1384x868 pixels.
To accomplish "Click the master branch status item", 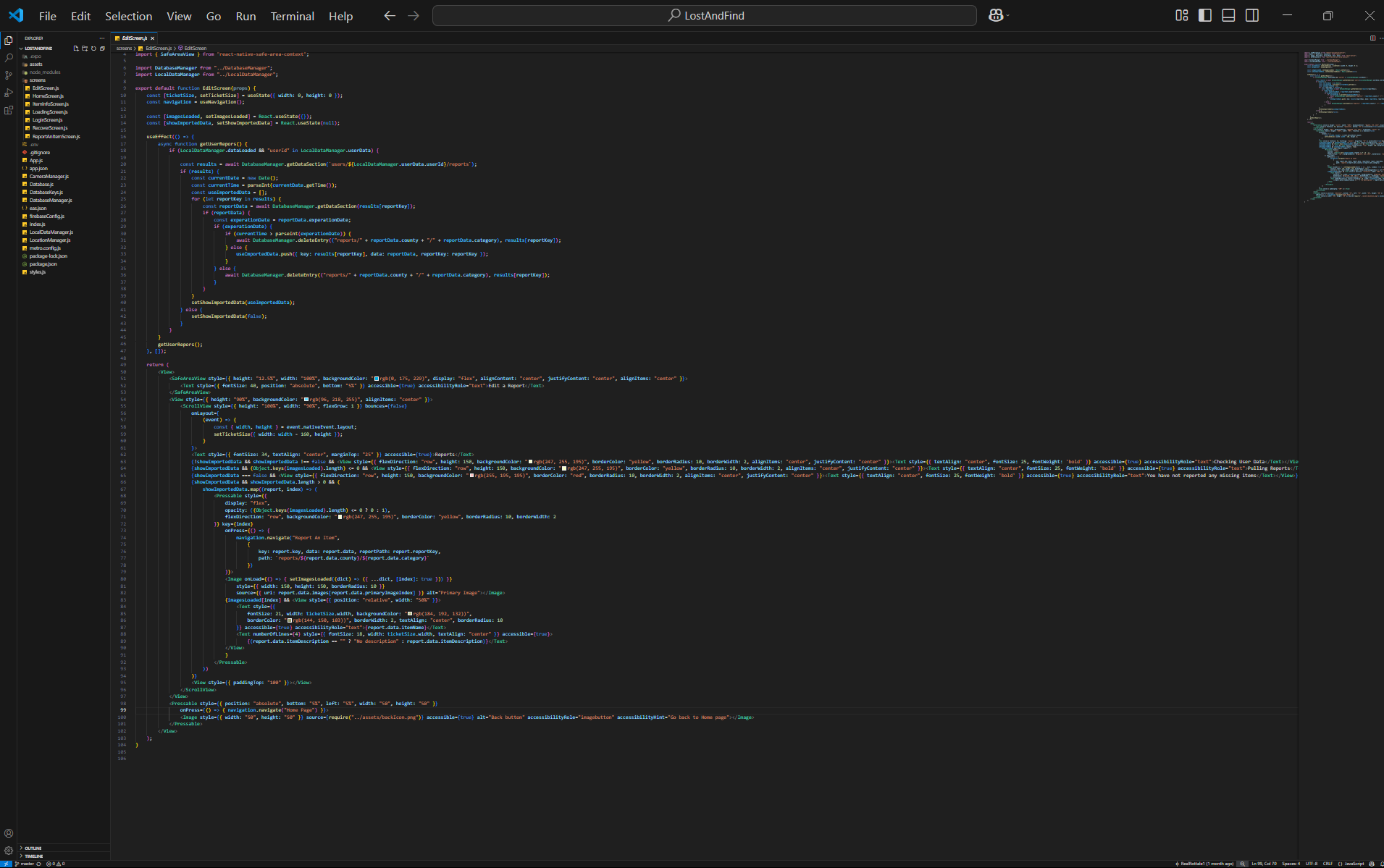I will pyautogui.click(x=25, y=864).
